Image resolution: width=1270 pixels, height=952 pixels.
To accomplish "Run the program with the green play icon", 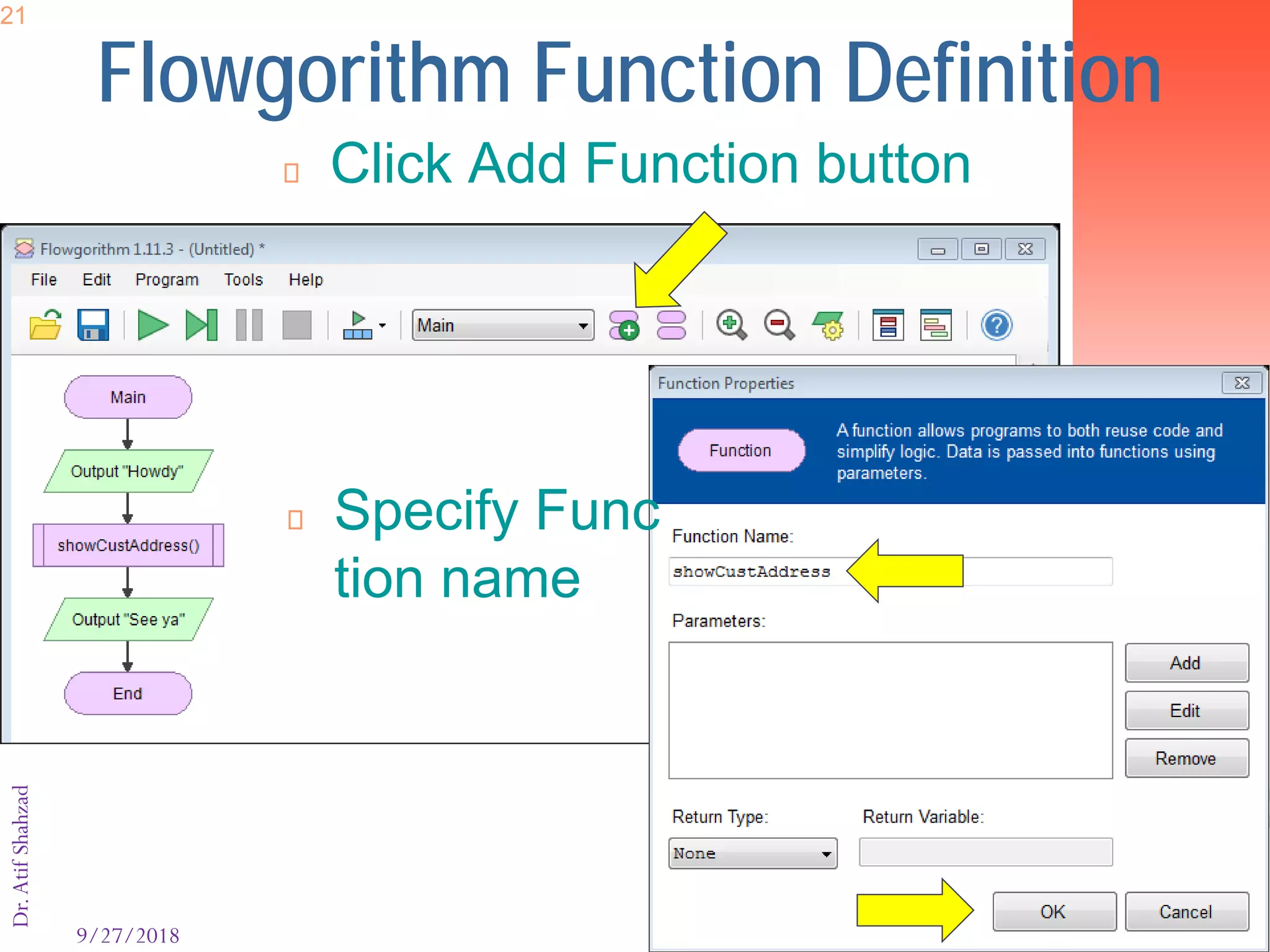I will 153,325.
